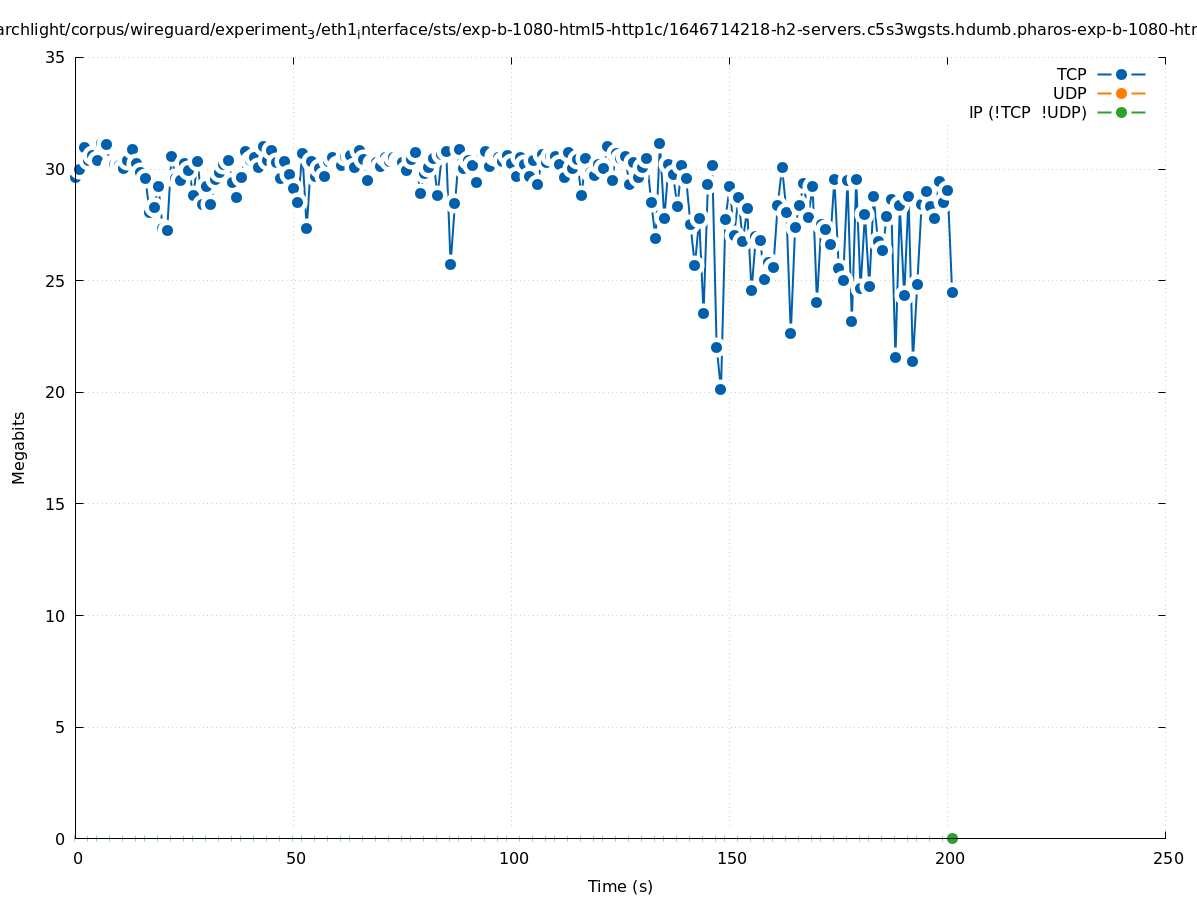Click the 50 tick label on x-axis
The height and width of the screenshot is (900, 1197).
295,858
